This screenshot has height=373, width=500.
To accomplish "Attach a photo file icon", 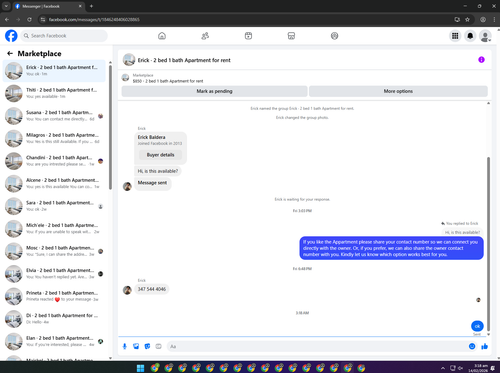I will point(136,346).
